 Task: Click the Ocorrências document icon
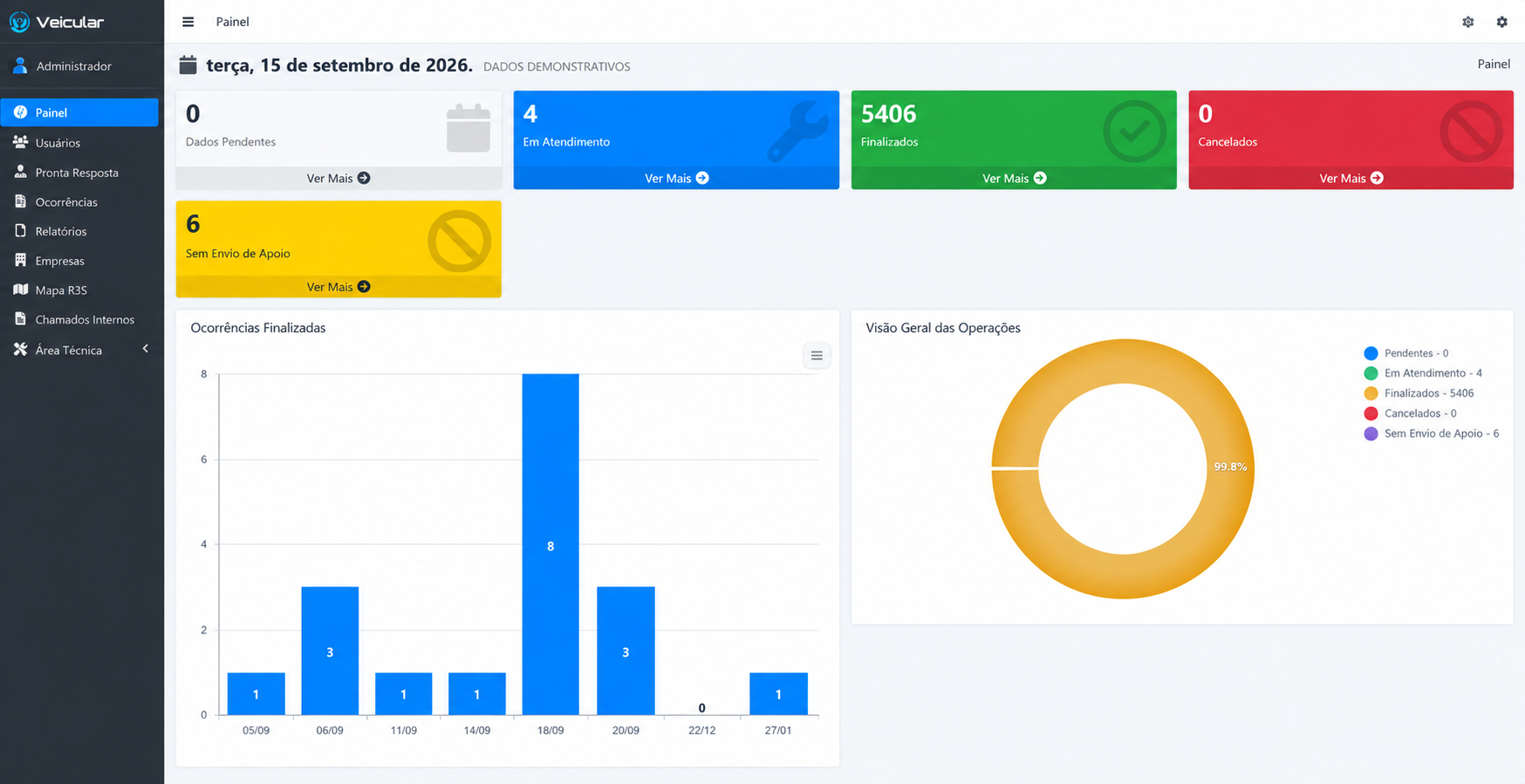(20, 201)
